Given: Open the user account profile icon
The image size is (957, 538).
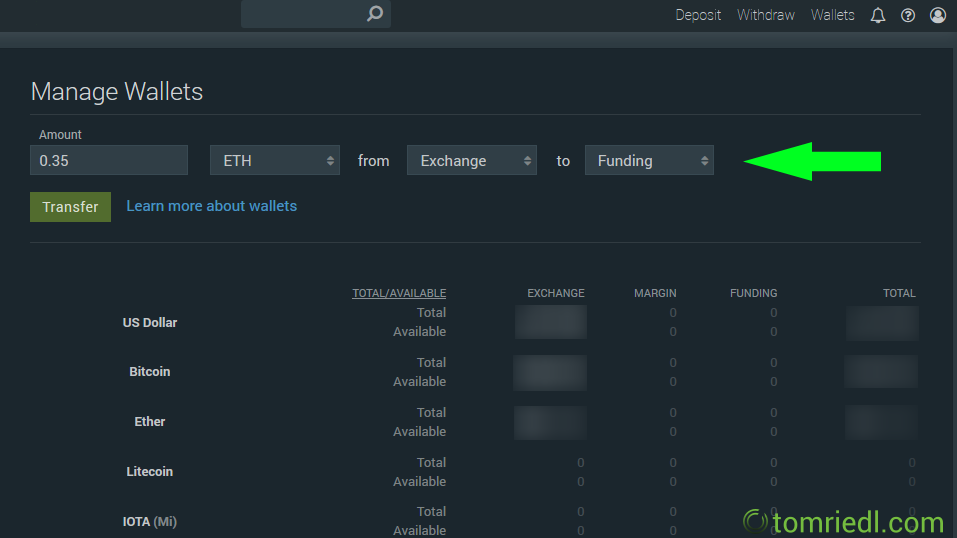Looking at the screenshot, I should [937, 15].
